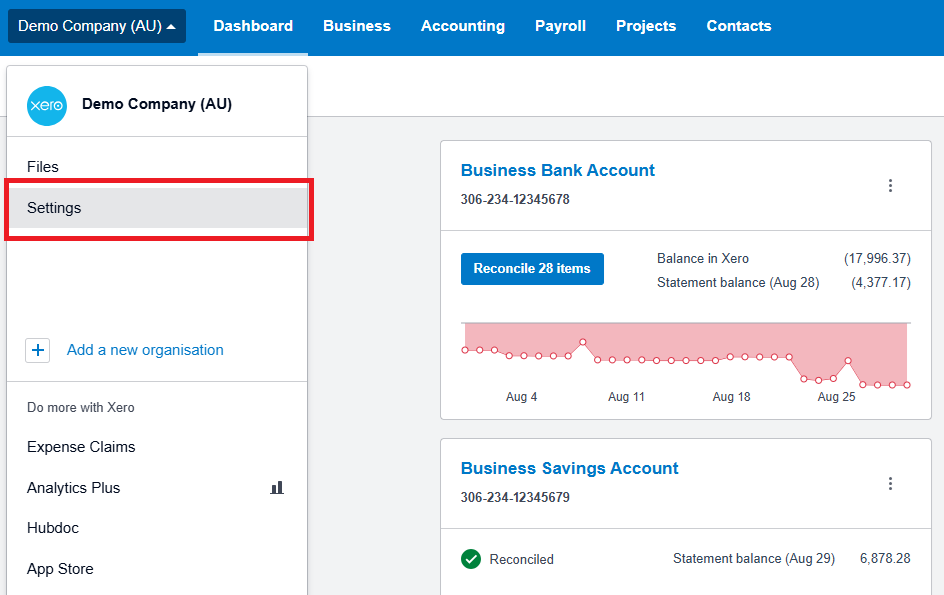This screenshot has width=944, height=595.
Task: Open Expense Claims
Action: pyautogui.click(x=81, y=447)
